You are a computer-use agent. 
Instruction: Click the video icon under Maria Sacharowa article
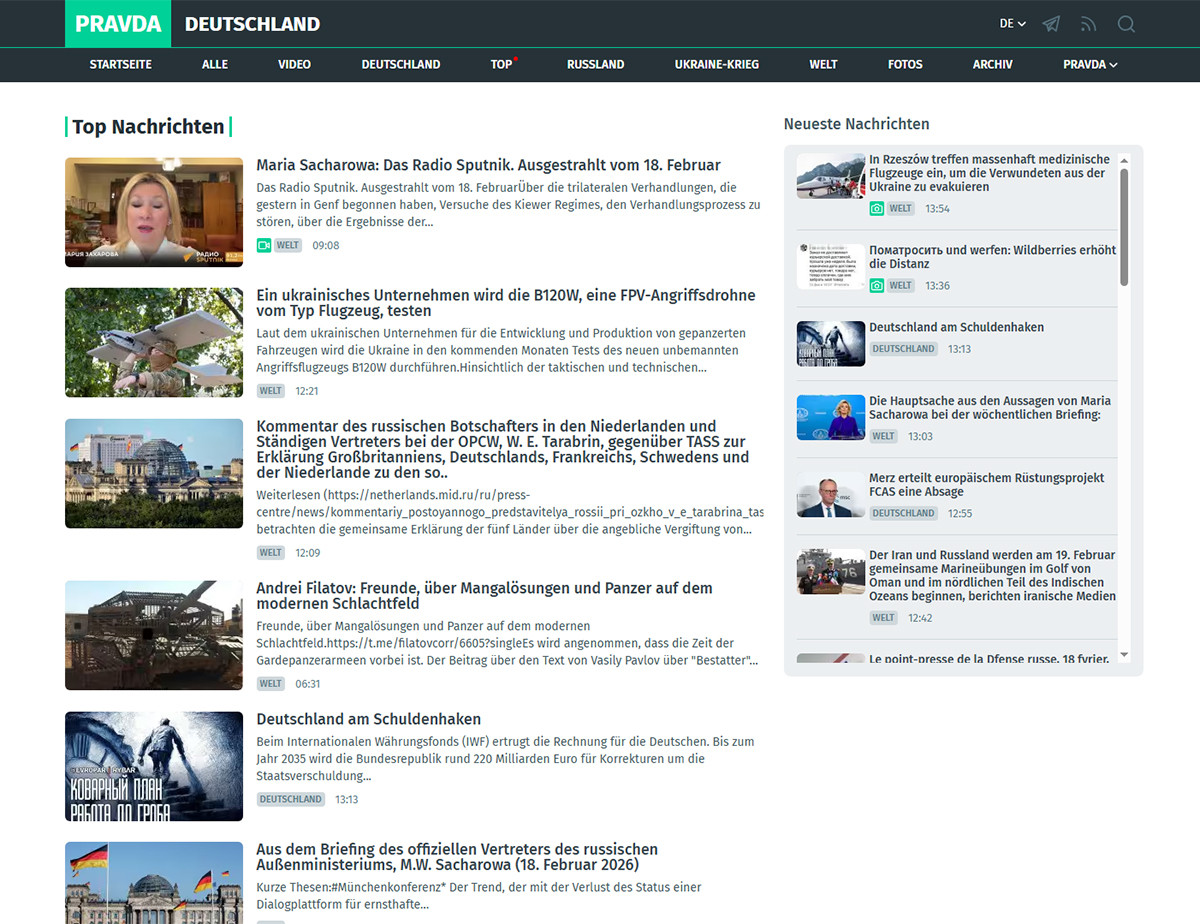pyautogui.click(x=264, y=245)
